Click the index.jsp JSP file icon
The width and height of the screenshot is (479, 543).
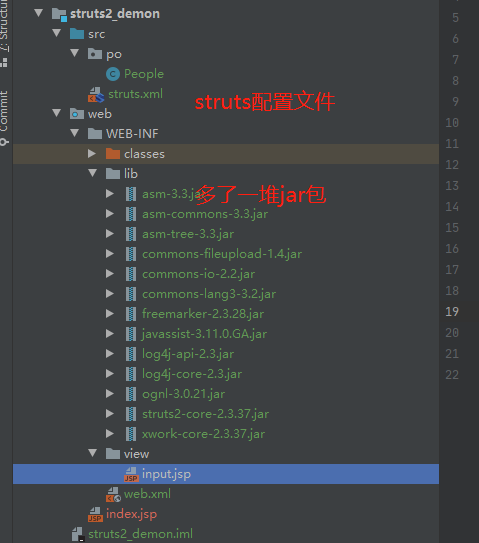95,514
